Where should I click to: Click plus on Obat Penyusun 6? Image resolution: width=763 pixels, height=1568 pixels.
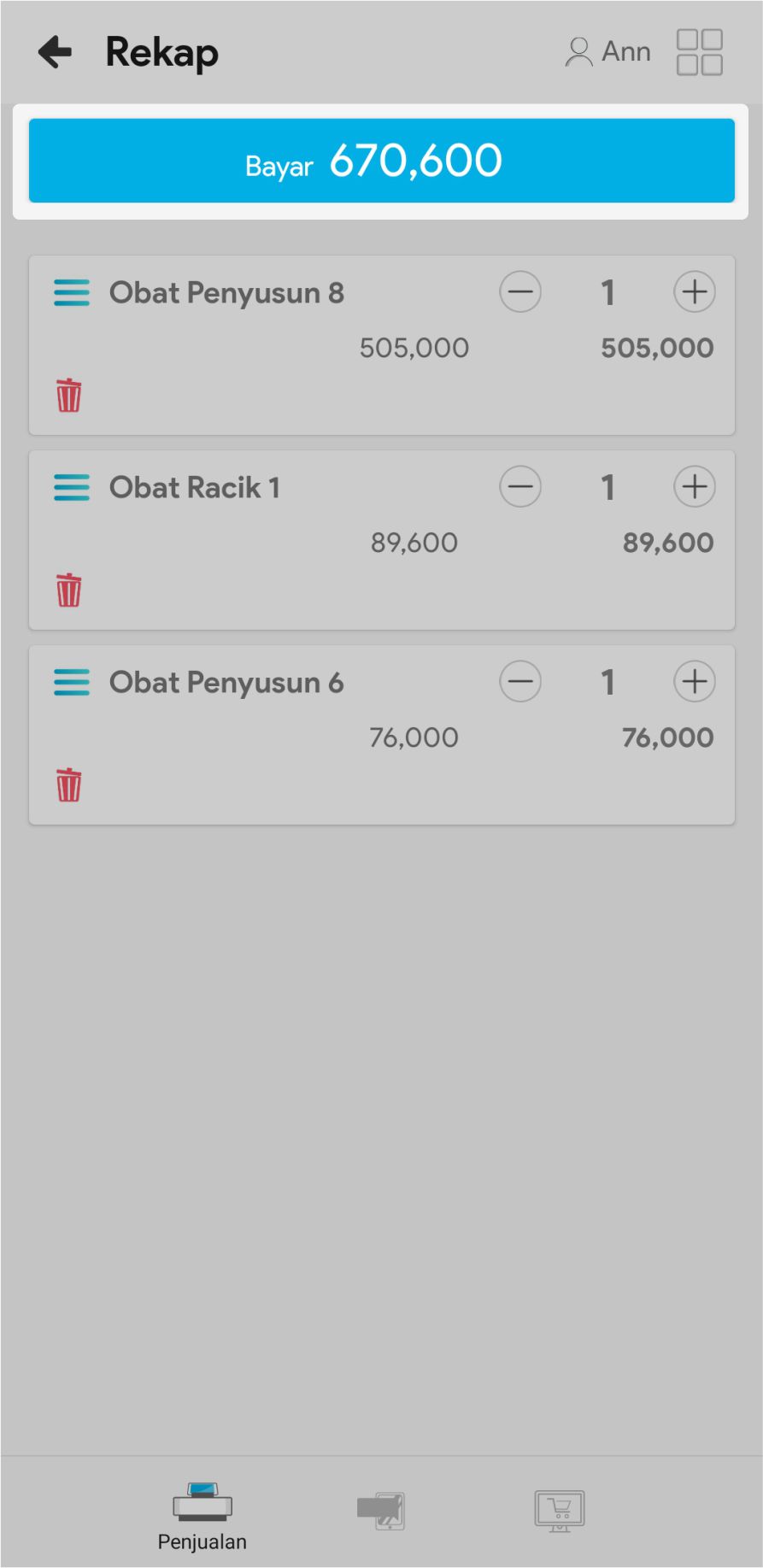click(x=694, y=682)
